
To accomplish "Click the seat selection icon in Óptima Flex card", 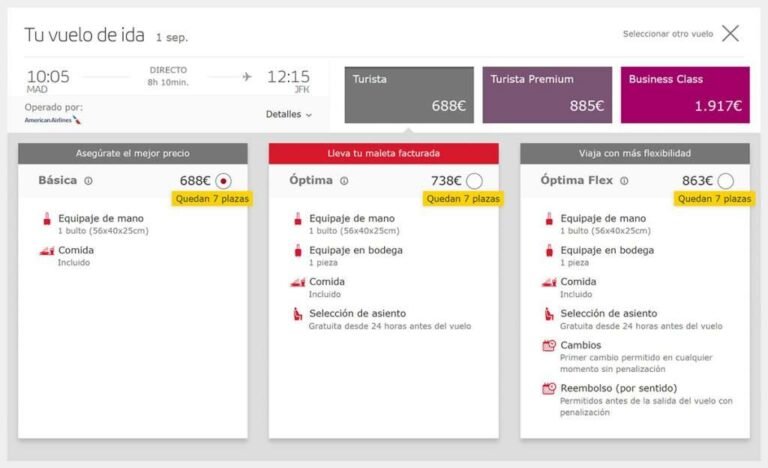I will (549, 314).
